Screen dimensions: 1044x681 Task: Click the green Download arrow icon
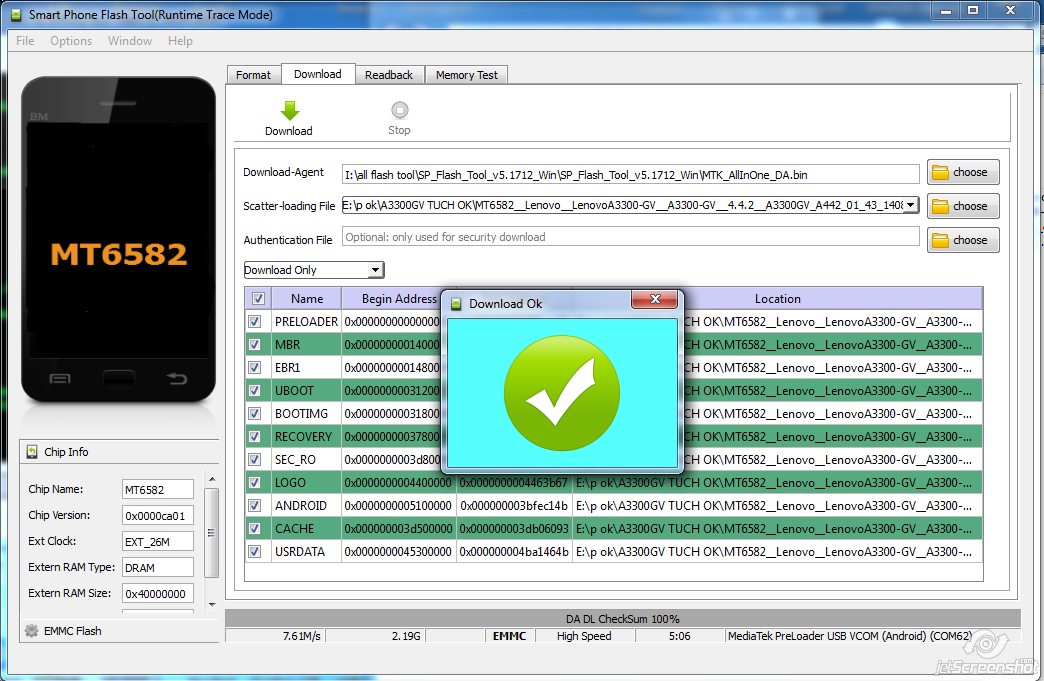[290, 111]
